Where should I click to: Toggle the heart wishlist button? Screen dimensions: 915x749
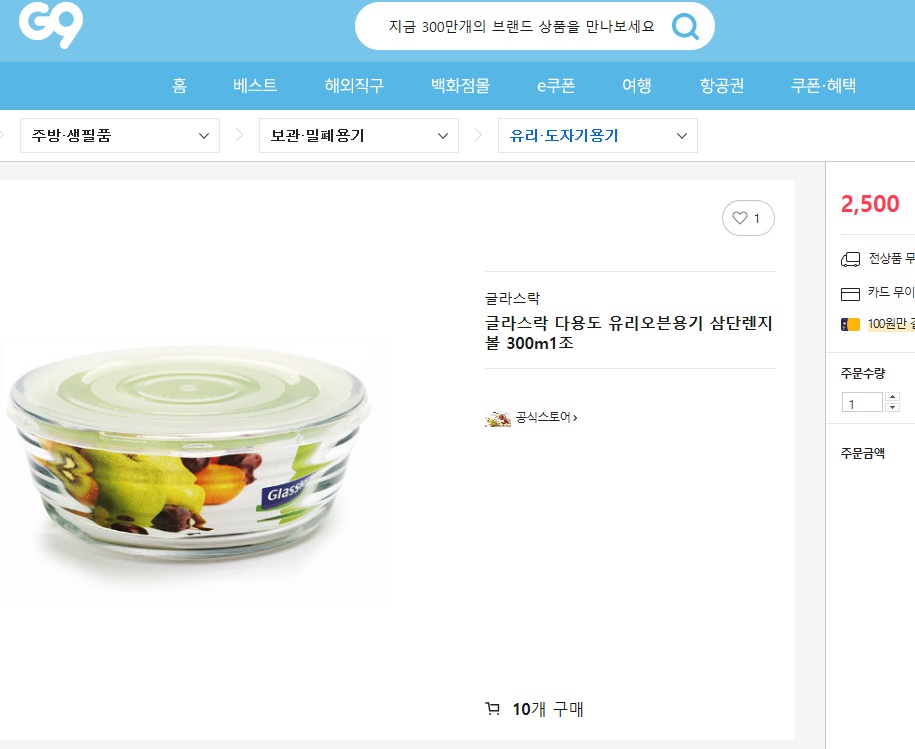click(x=748, y=218)
